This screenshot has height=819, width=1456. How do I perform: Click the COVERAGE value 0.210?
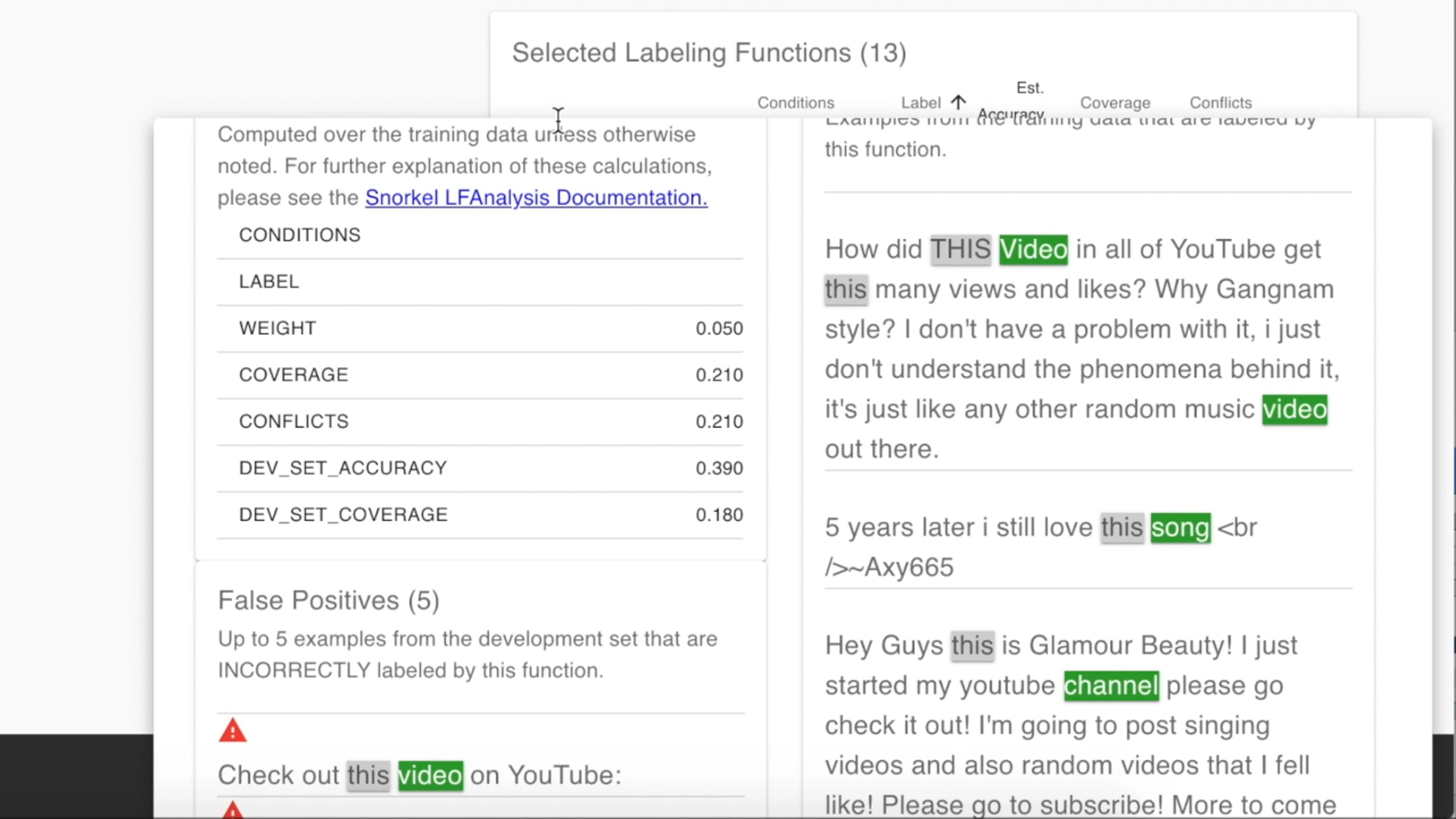pyautogui.click(x=719, y=375)
